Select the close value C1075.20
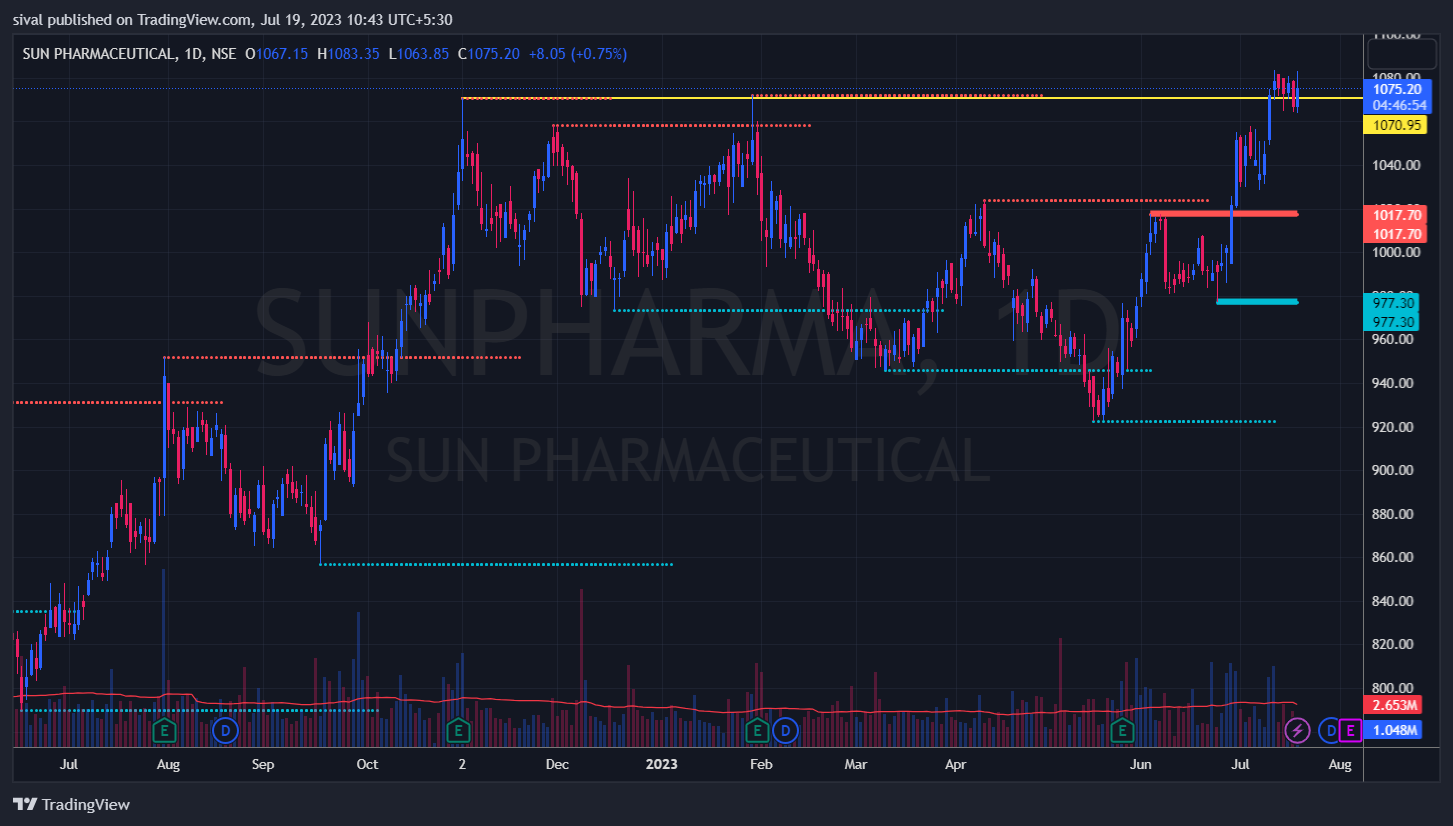1453x826 pixels. click(489, 54)
